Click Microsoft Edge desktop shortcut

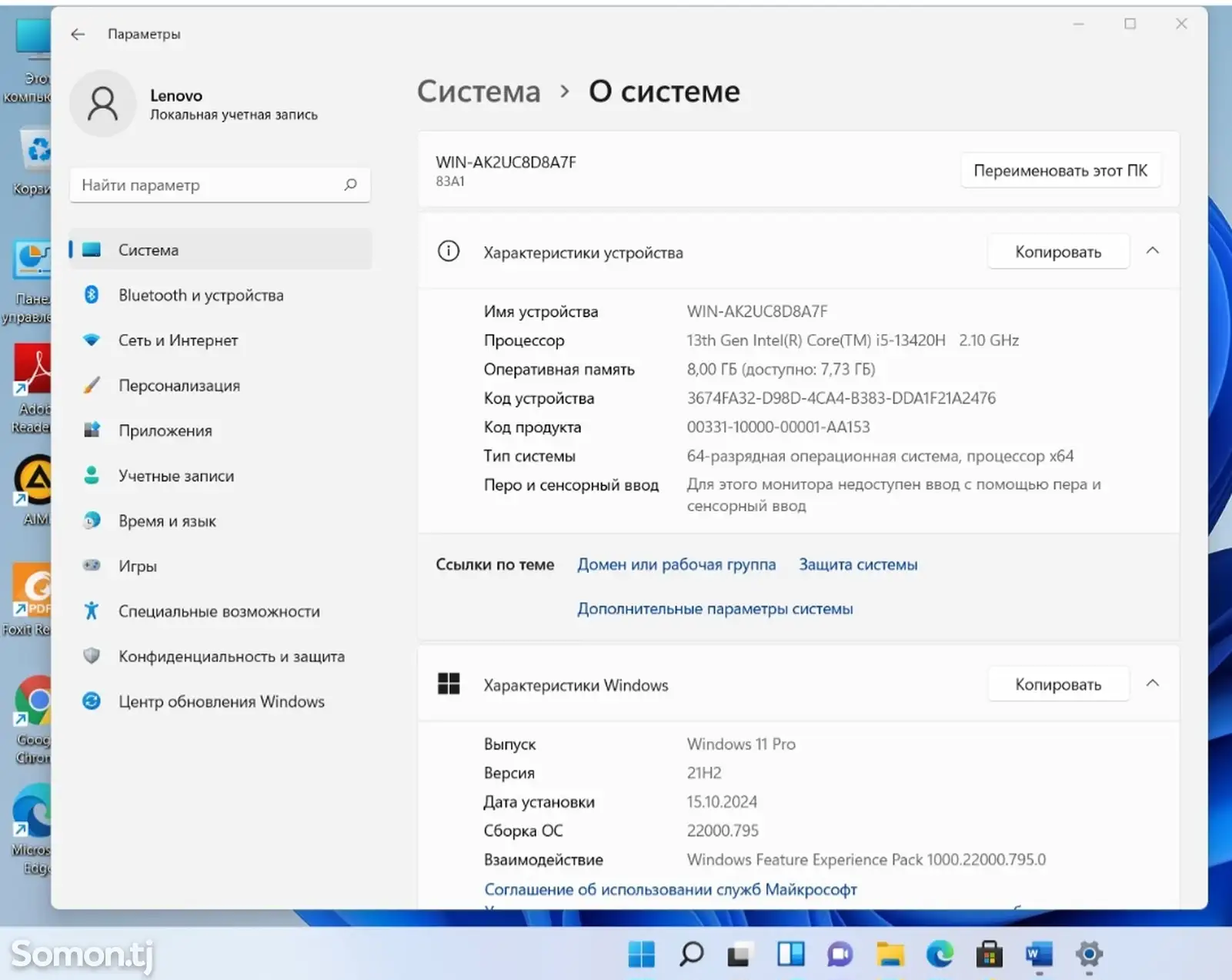coord(32,830)
